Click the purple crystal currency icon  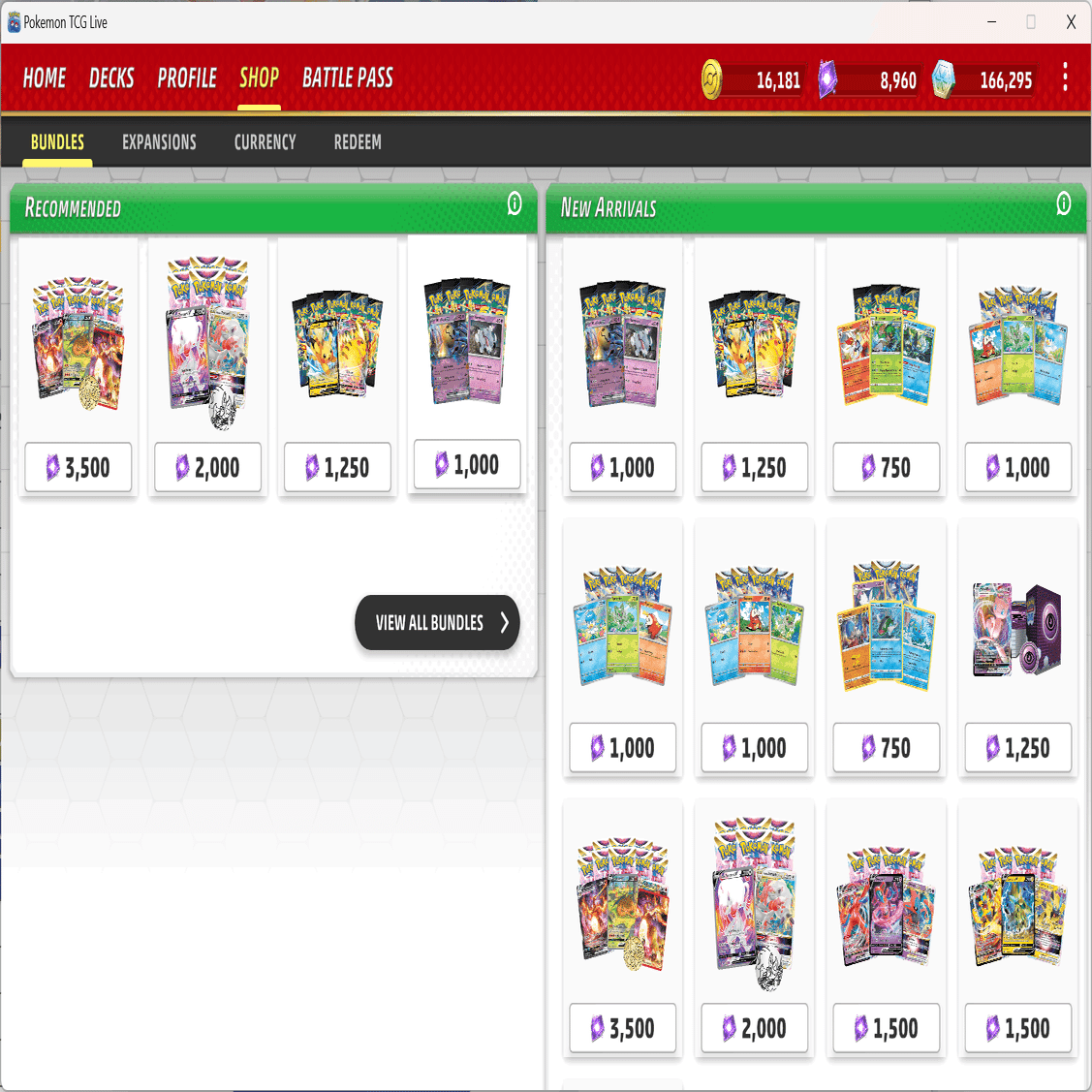click(x=827, y=79)
